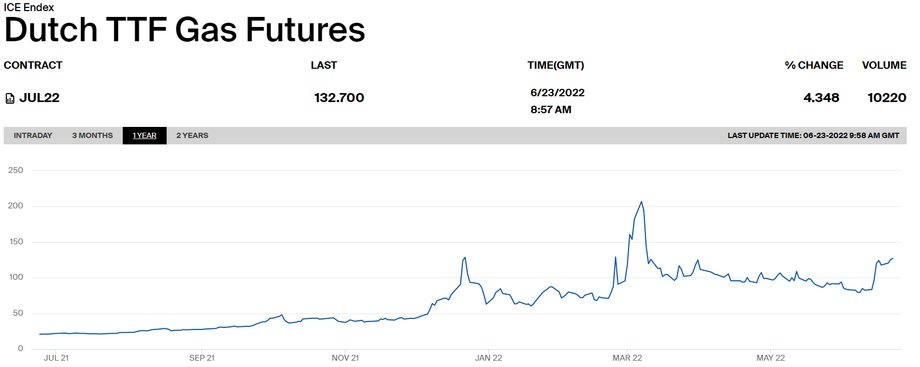Click the MAR 22 axis label
The image size is (920, 367).
point(628,358)
